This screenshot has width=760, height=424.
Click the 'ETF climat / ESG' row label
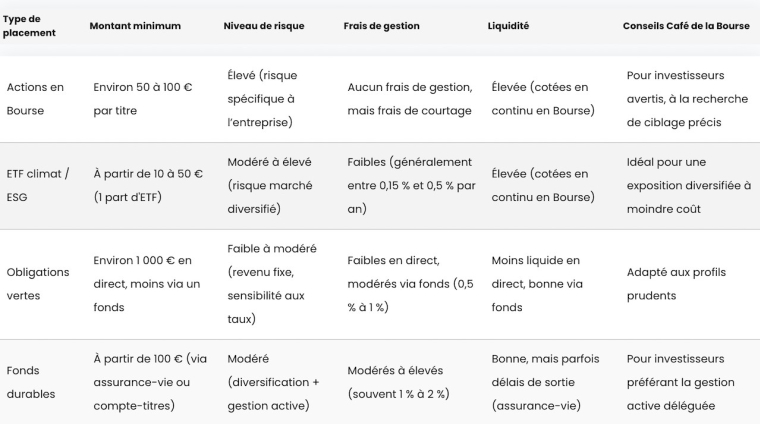(38, 186)
